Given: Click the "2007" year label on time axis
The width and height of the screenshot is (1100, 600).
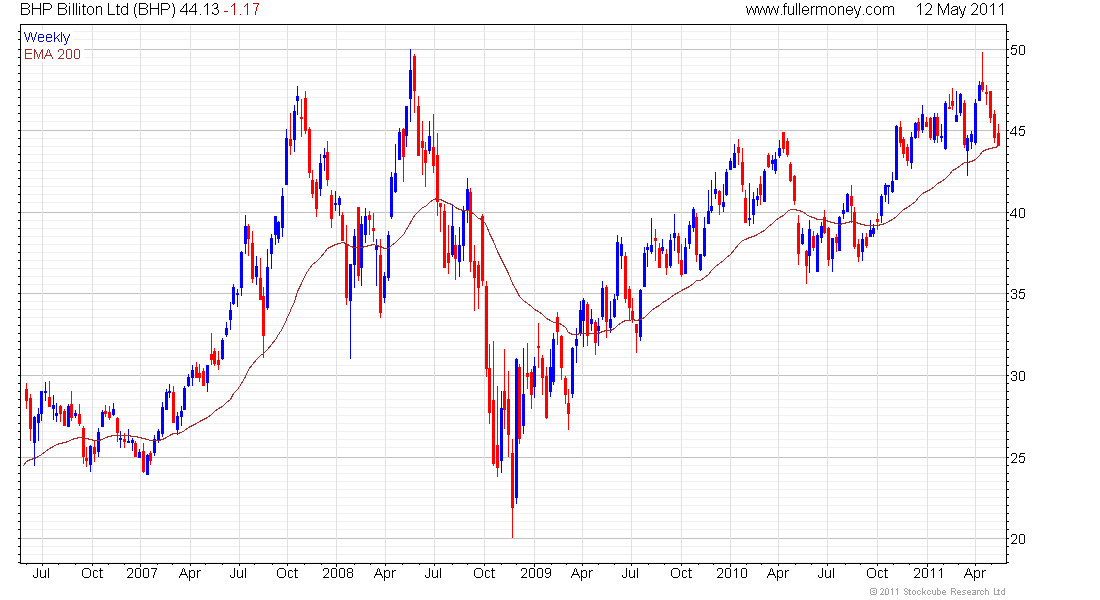Looking at the screenshot, I should [142, 573].
